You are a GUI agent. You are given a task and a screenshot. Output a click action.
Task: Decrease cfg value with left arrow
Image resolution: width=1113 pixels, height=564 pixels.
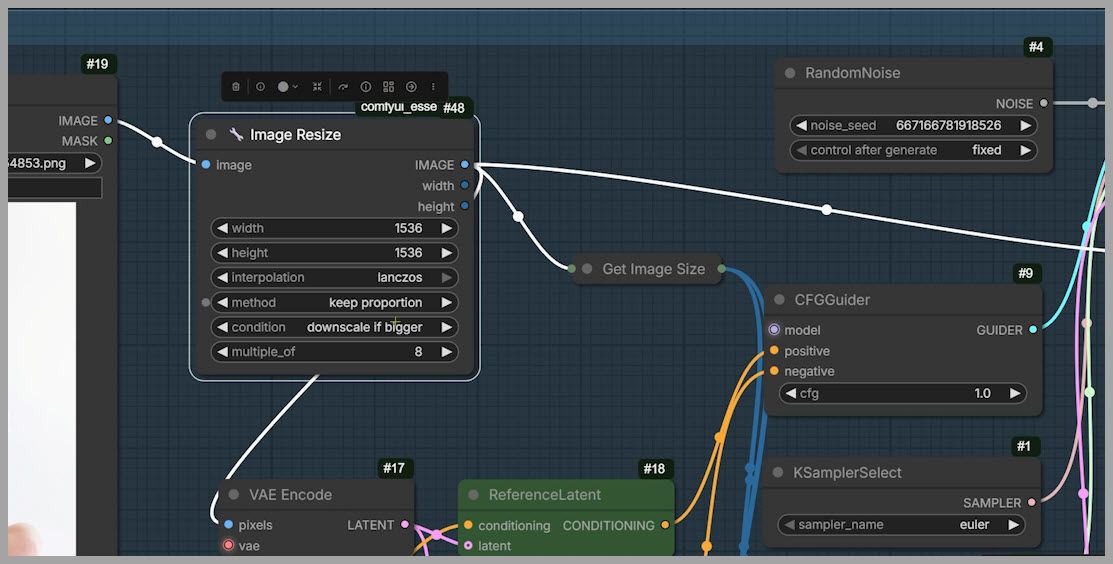[790, 394]
